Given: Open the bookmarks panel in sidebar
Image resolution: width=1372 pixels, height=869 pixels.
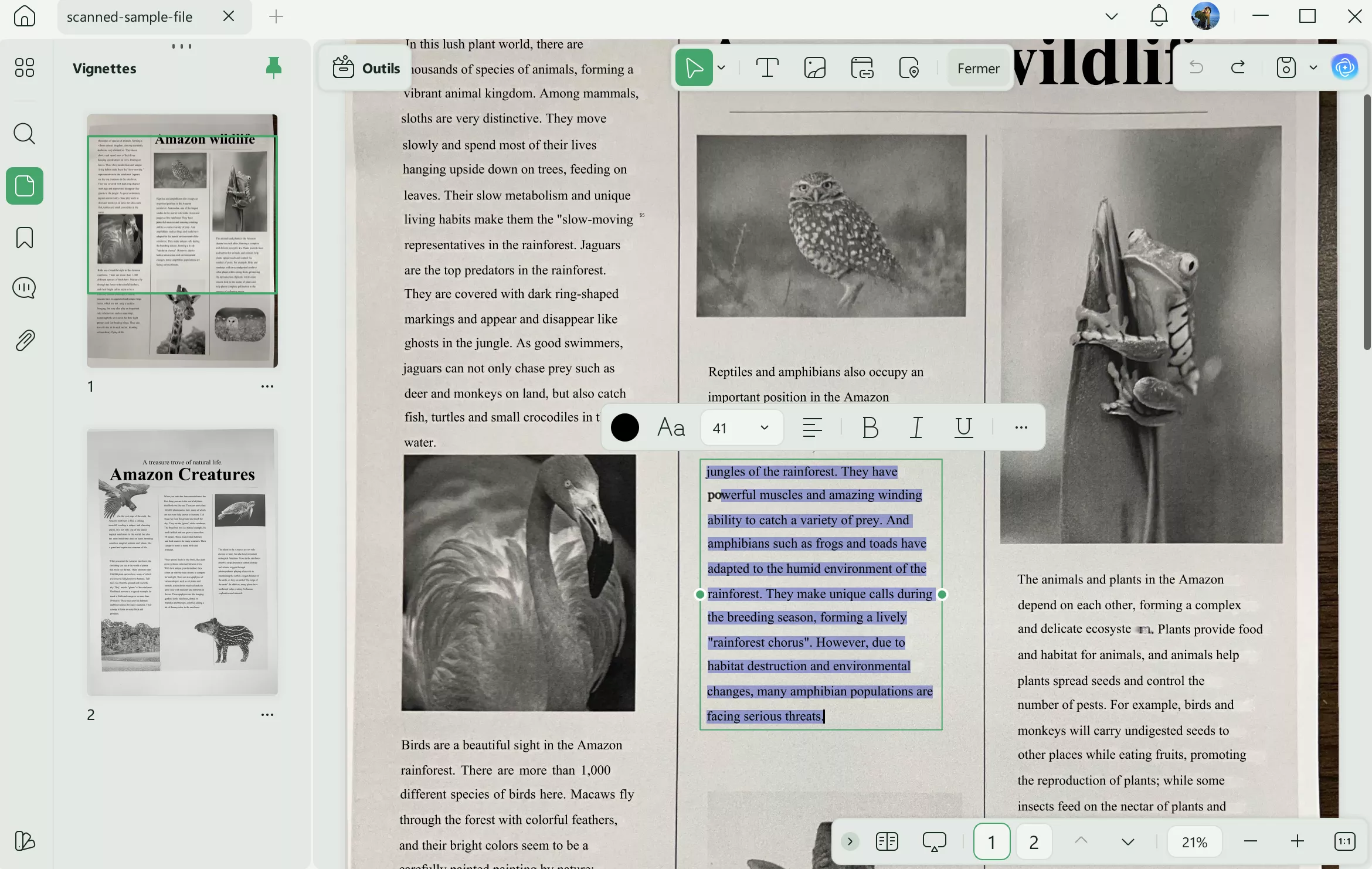Looking at the screenshot, I should click(25, 237).
